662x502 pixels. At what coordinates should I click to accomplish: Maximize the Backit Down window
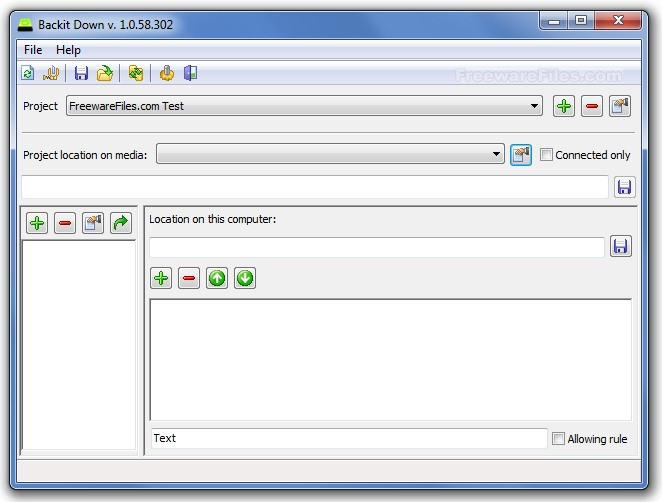click(581, 20)
